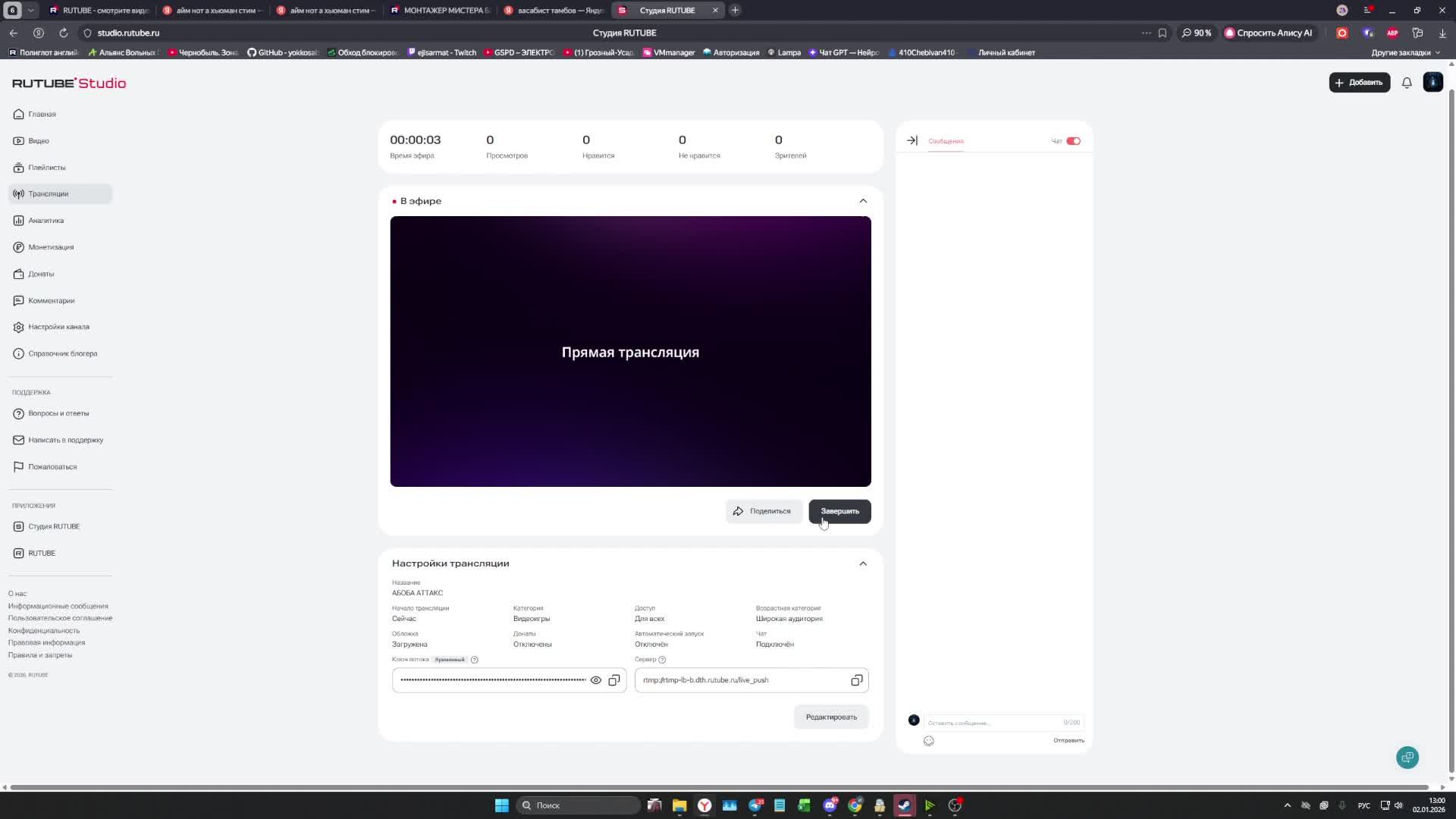Send the chat message with Отправить
This screenshot has height=819, width=1456.
click(x=1068, y=741)
